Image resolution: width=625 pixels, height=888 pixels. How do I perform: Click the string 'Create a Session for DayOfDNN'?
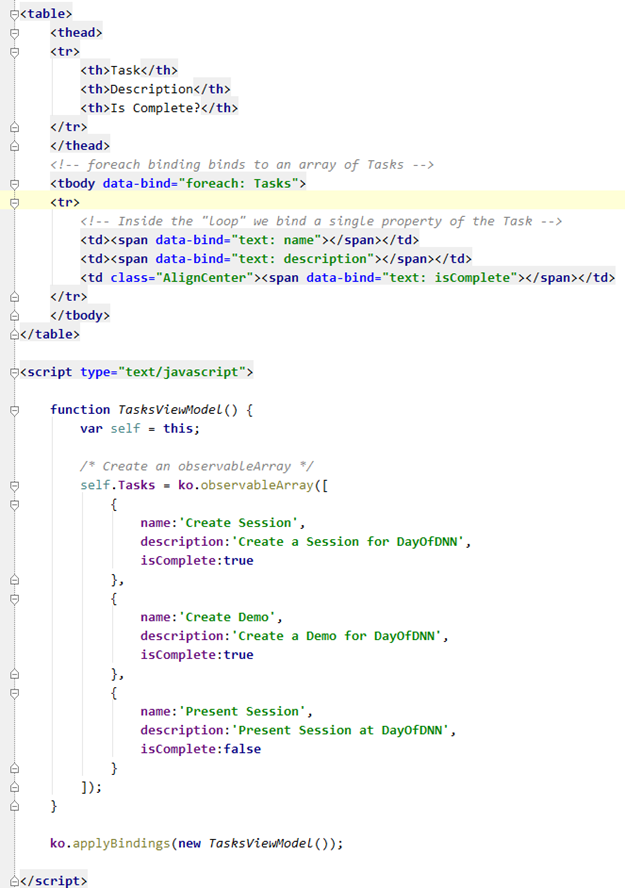[x=348, y=542]
